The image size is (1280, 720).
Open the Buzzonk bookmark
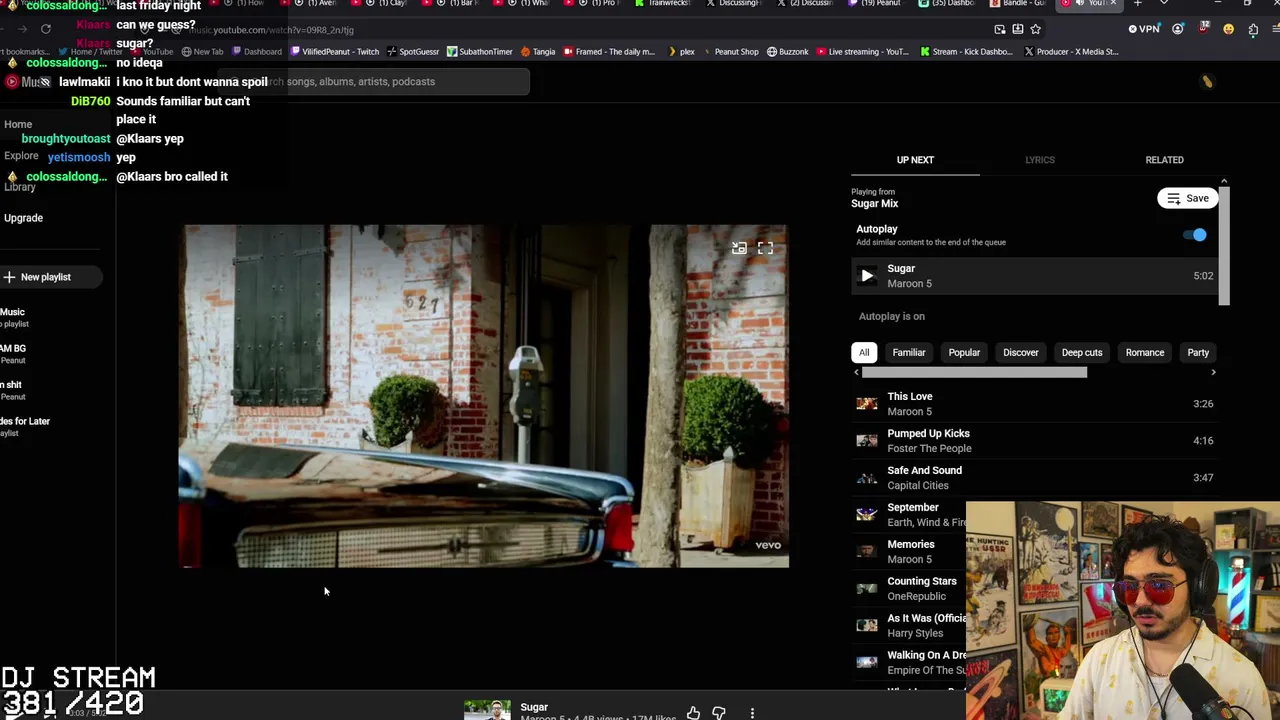click(788, 52)
